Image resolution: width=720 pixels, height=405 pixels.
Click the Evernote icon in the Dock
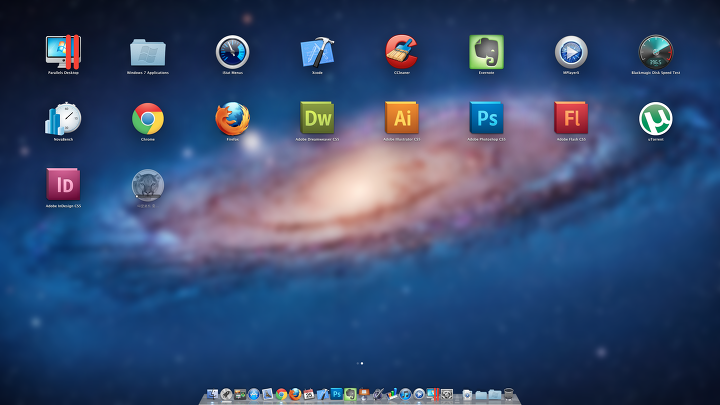click(350, 394)
